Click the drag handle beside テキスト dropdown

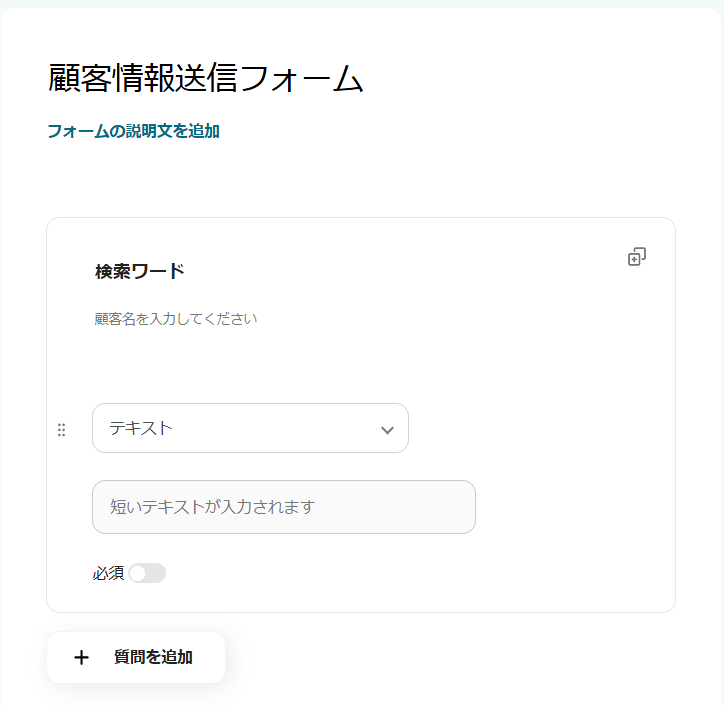point(61,429)
